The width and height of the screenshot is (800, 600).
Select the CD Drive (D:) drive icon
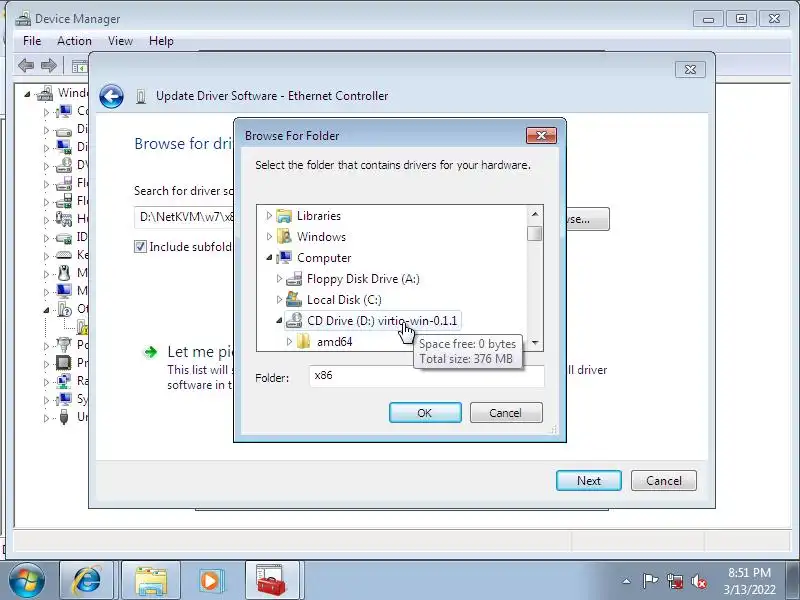point(294,320)
